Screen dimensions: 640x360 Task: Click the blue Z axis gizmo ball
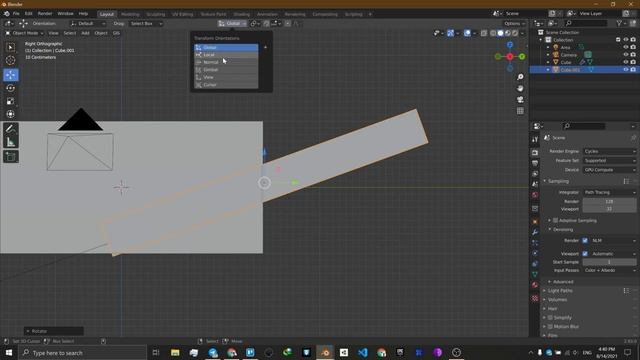[510, 44]
